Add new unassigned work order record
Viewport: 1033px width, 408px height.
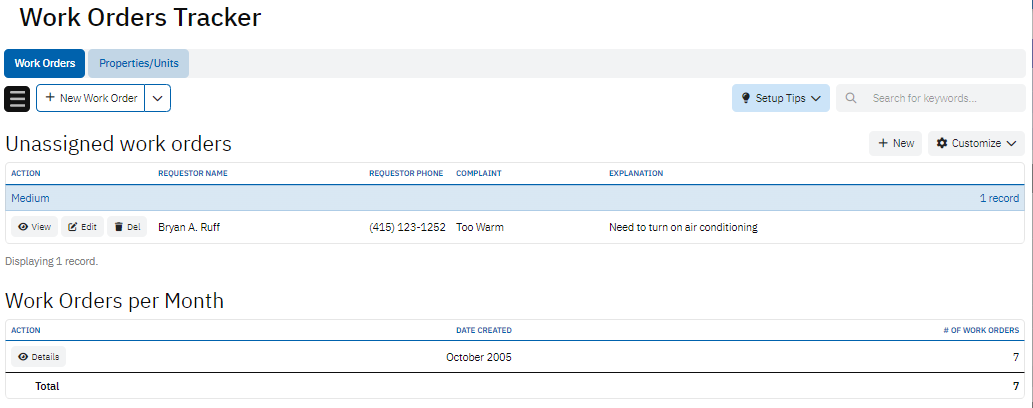(895, 143)
